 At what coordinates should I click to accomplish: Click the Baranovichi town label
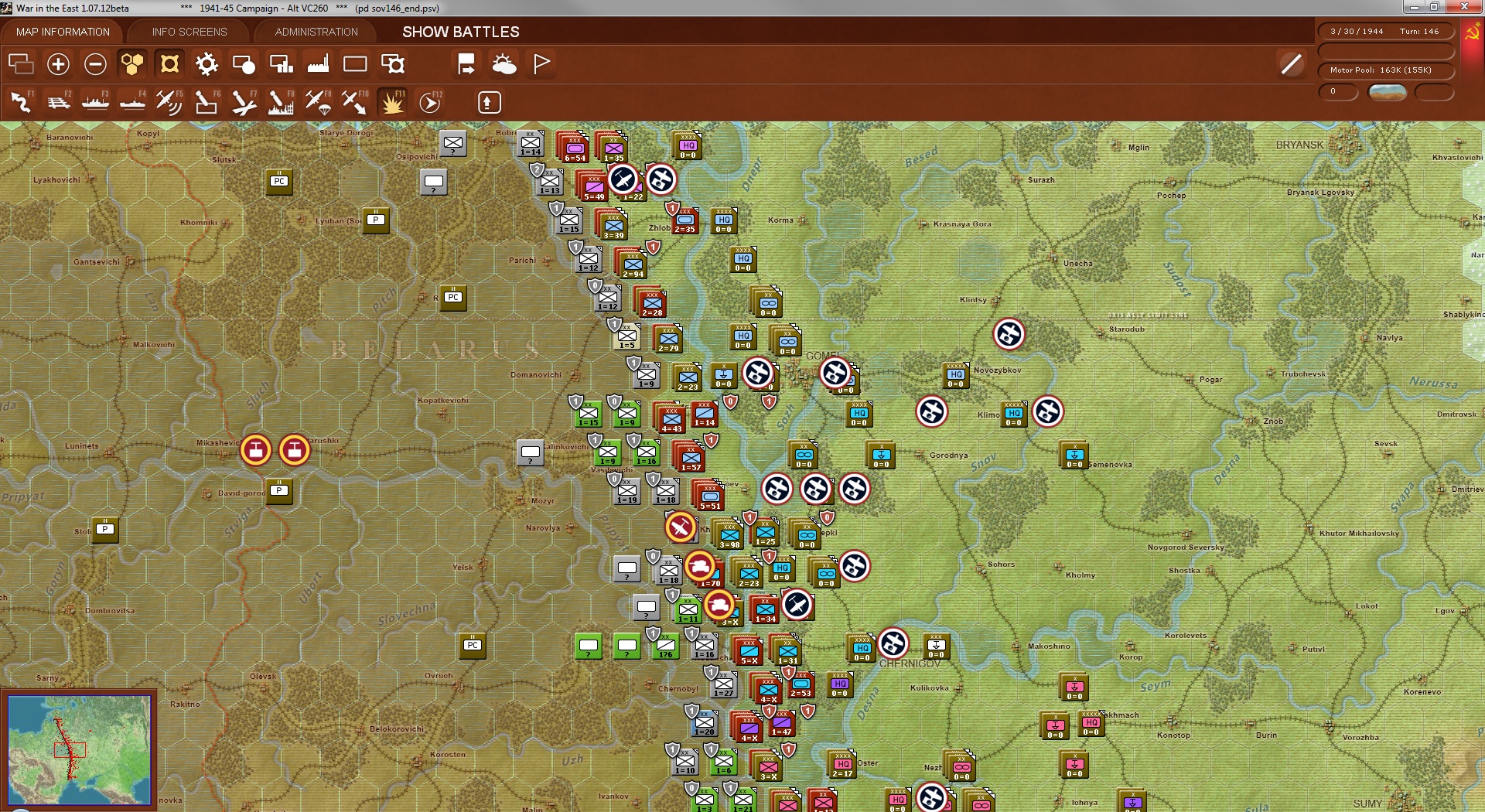pos(70,137)
